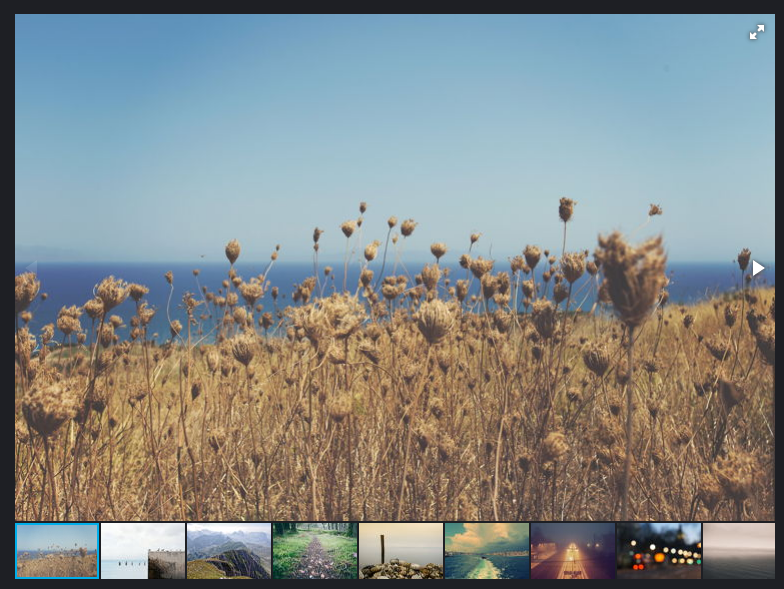This screenshot has height=589, width=784.
Task: Select the foggy night road thumbnail
Action: pos(573,550)
